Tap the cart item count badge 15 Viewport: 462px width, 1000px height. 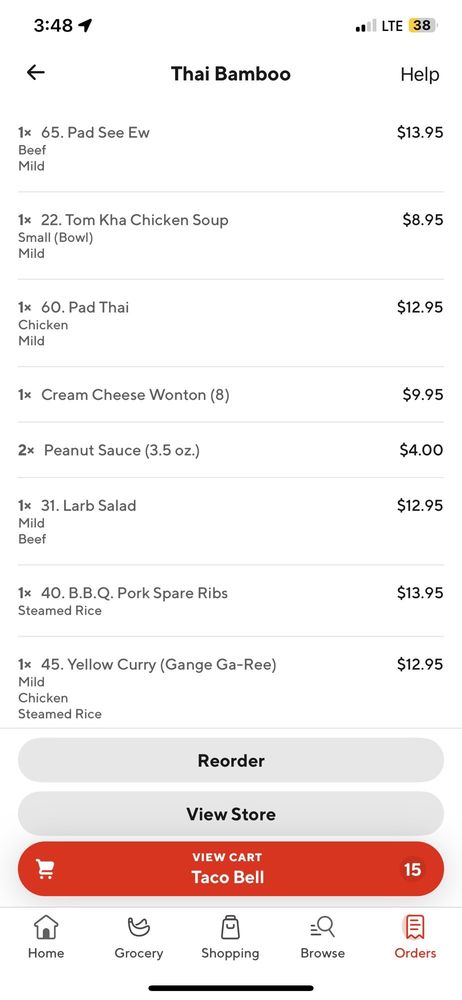point(412,869)
